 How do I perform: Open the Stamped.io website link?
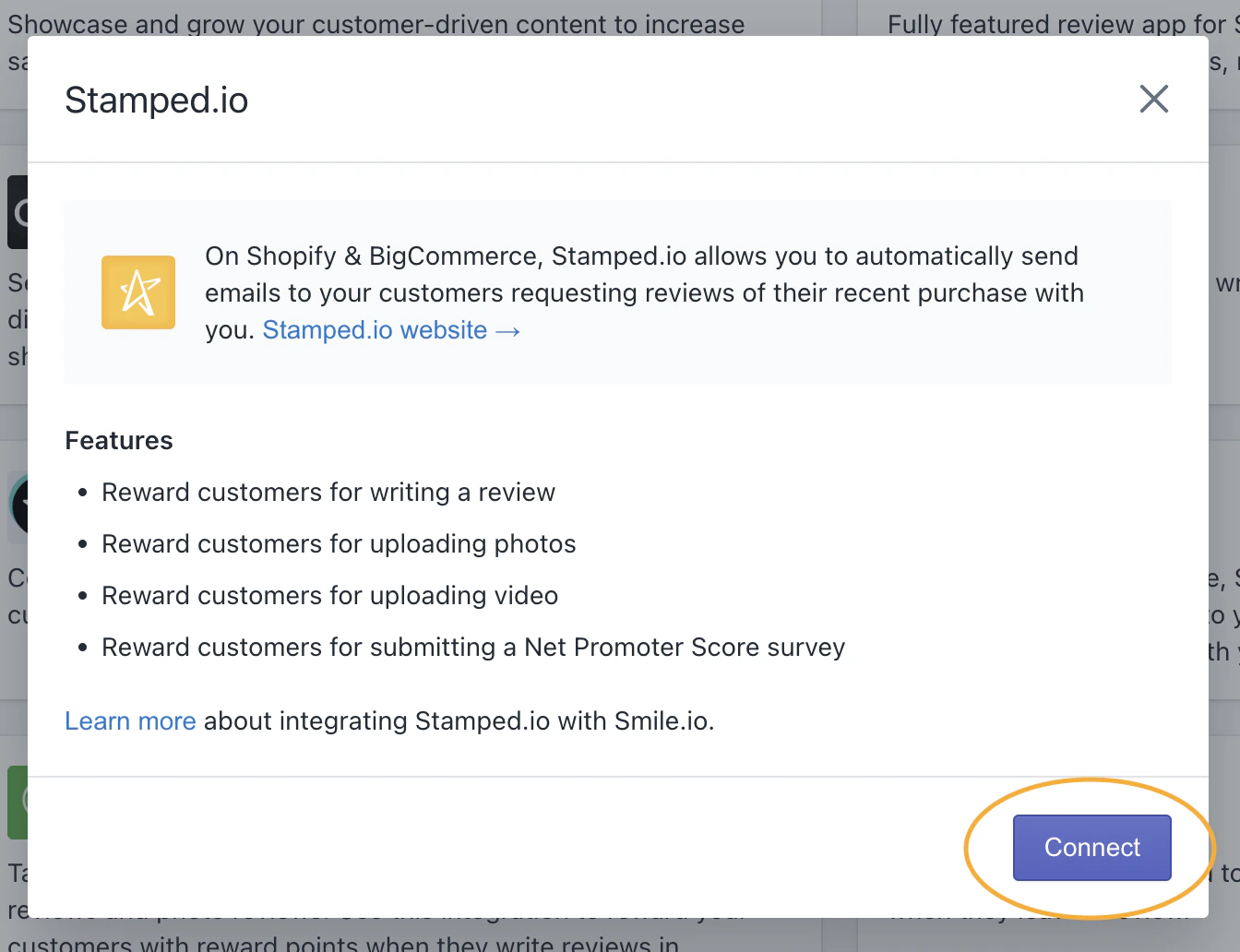point(375,330)
